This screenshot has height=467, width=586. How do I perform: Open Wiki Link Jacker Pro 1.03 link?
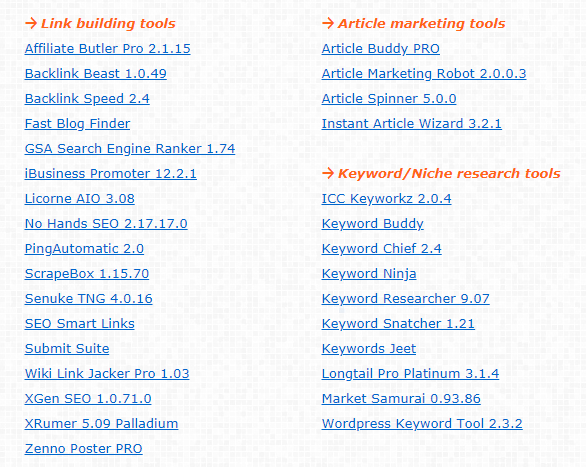pyautogui.click(x=107, y=374)
